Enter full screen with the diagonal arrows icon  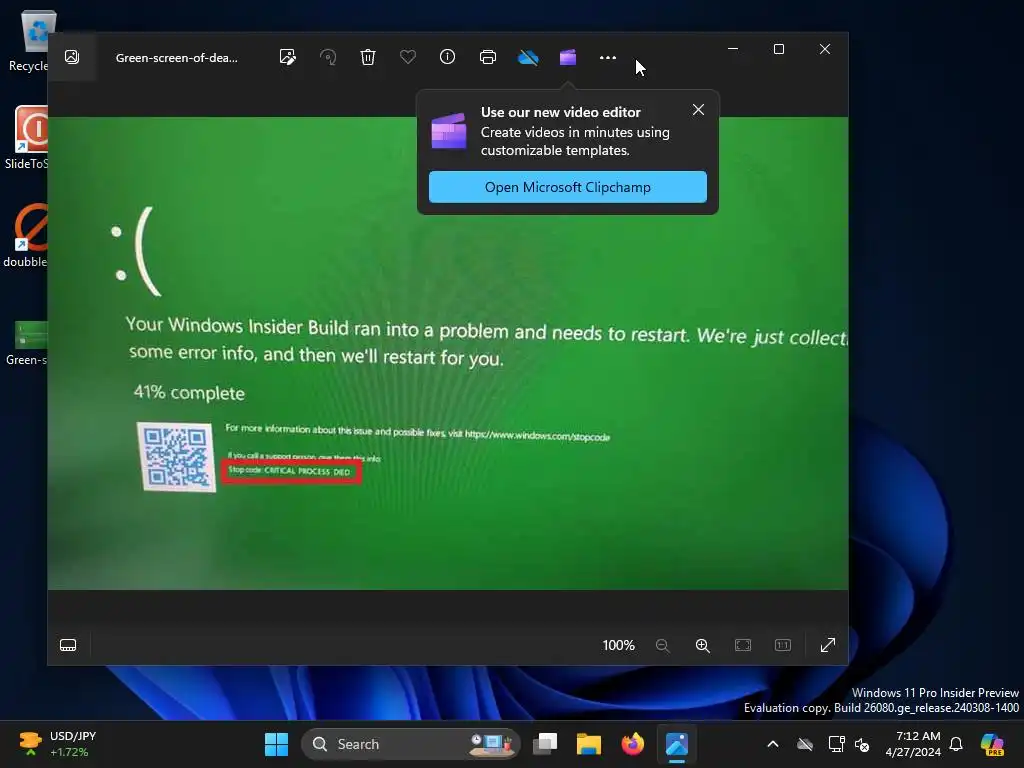(828, 645)
